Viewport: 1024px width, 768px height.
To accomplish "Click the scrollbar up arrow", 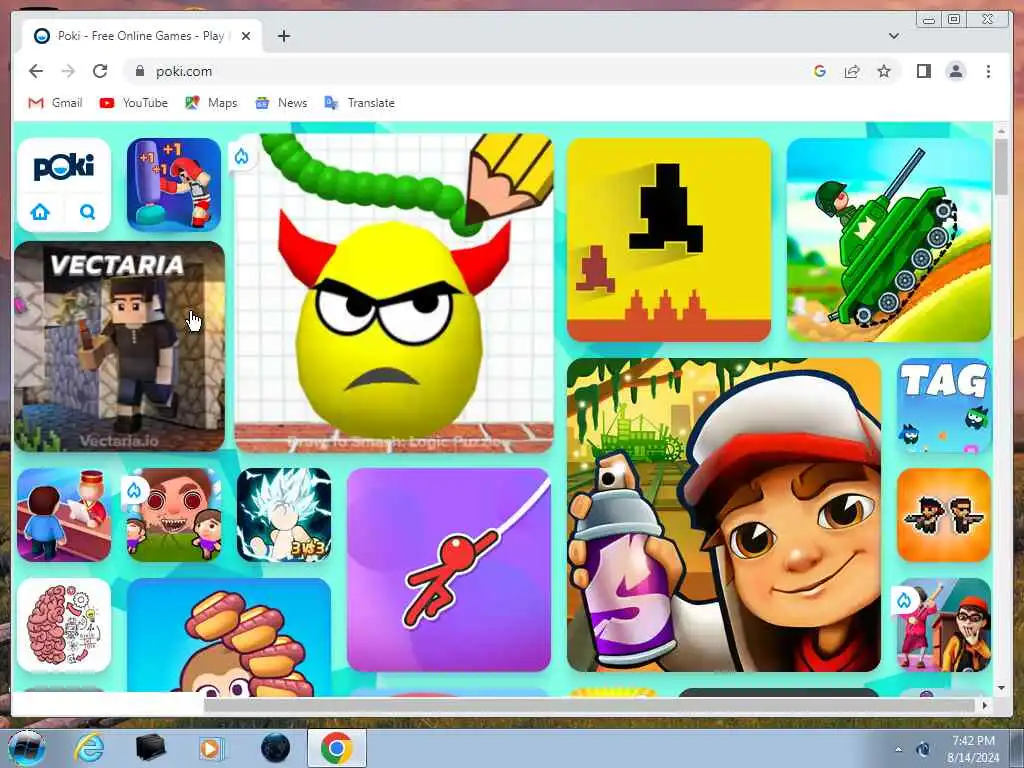I will click(x=1002, y=131).
